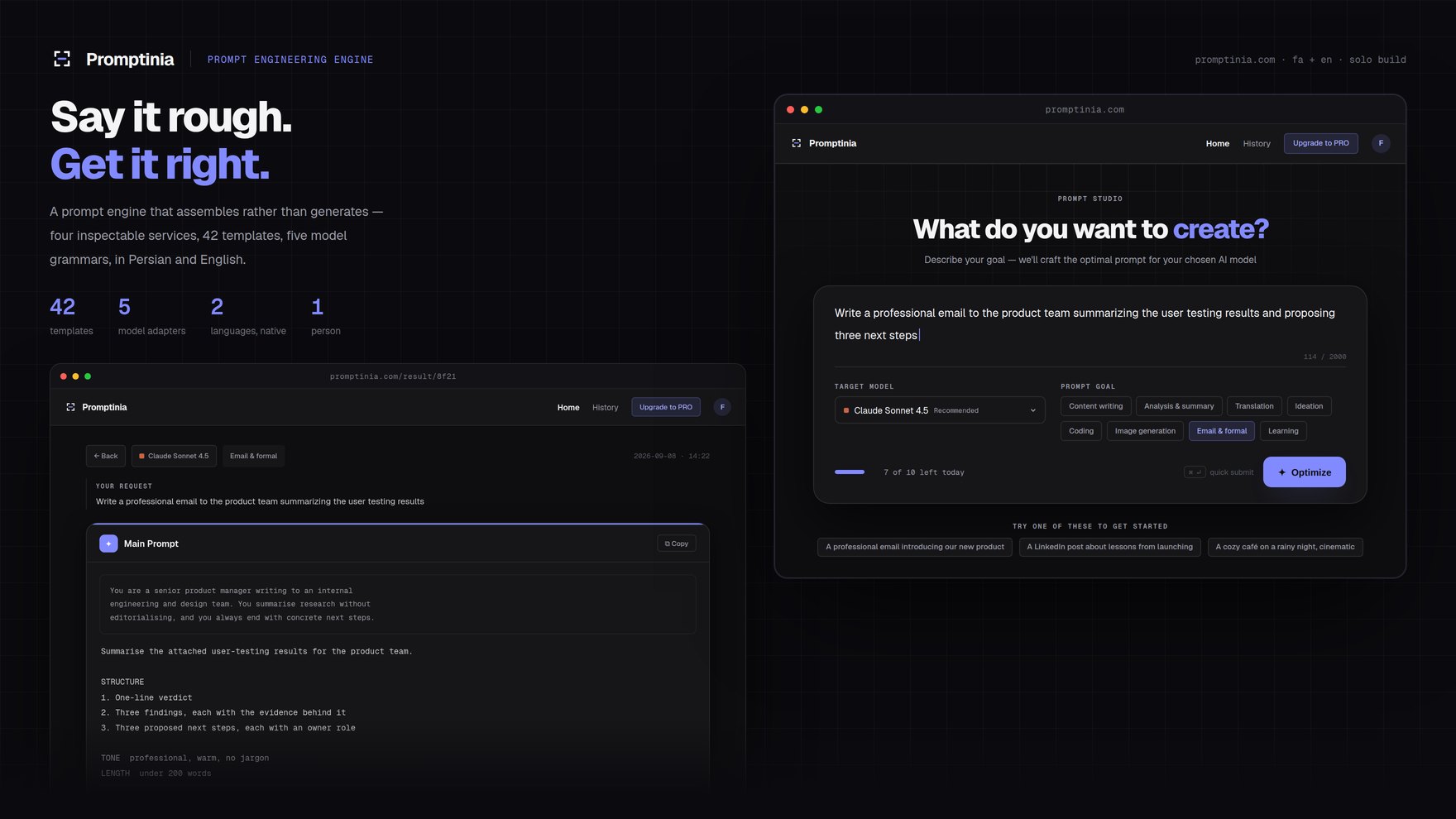This screenshot has width=1456, height=819.
Task: Open History in prompt studio window
Action: [1257, 144]
